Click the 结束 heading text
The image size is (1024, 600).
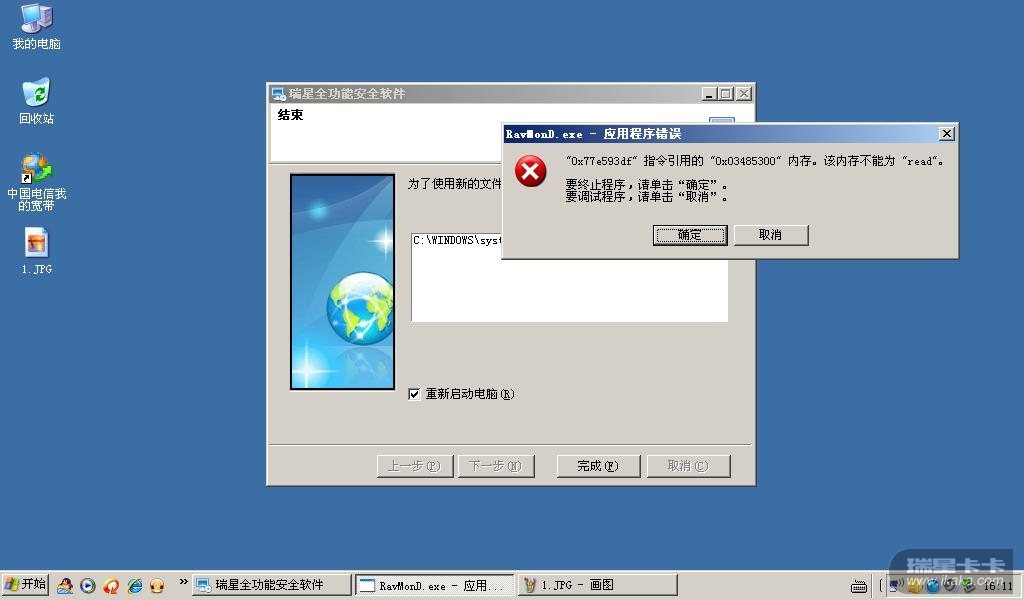tap(290, 115)
